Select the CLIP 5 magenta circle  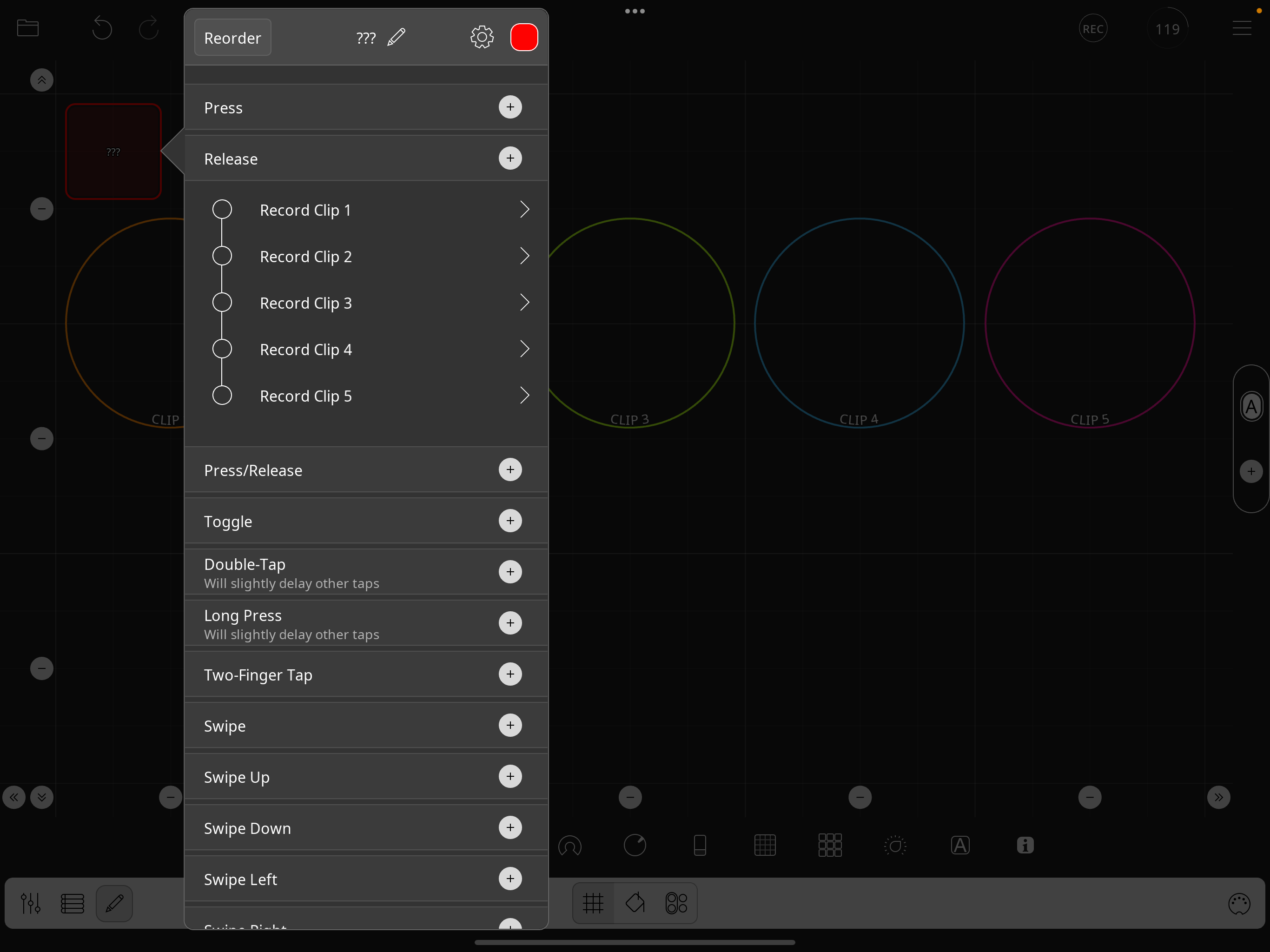[x=1090, y=323]
